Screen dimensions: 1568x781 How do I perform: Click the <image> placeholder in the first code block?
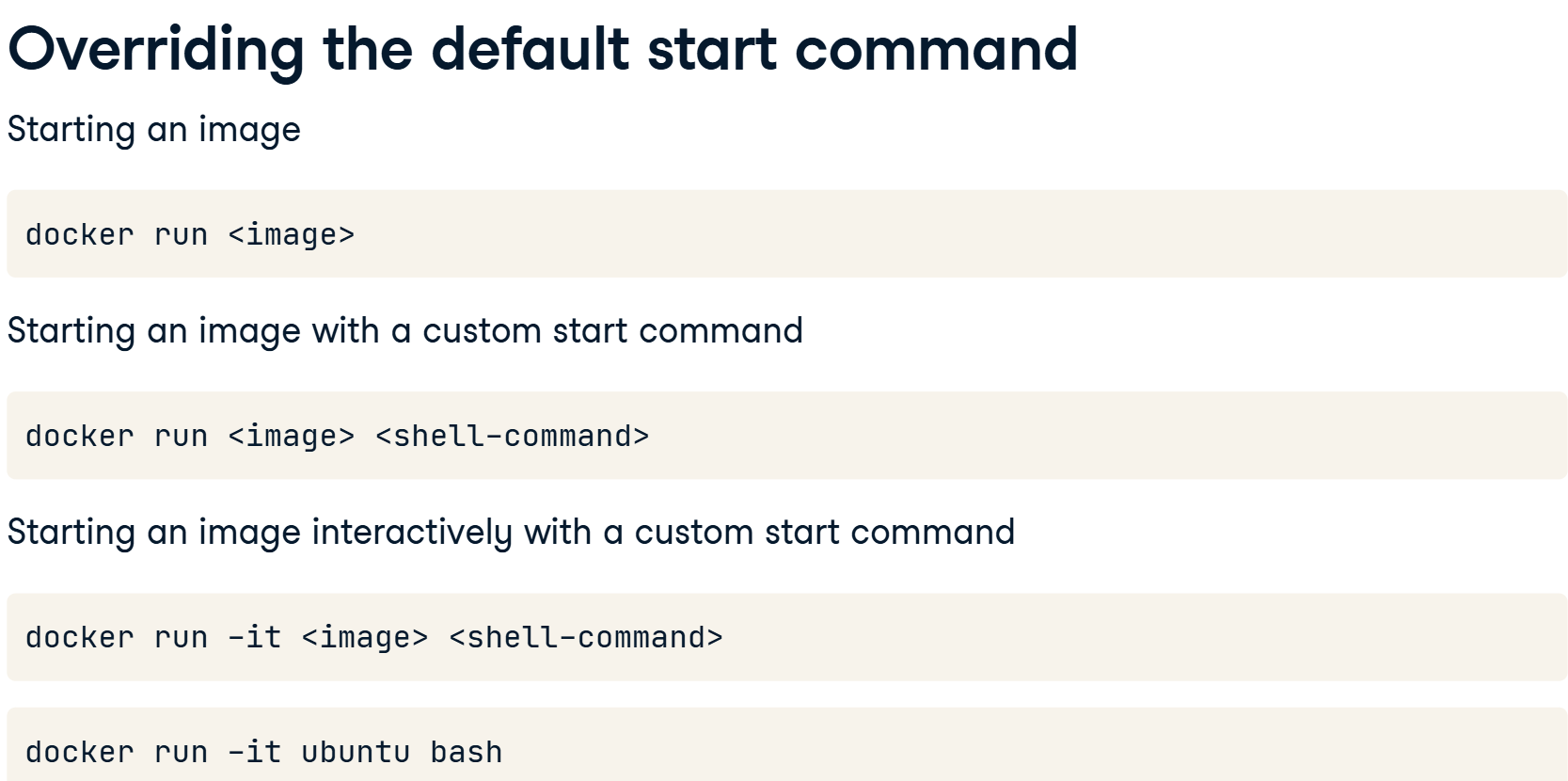pos(292,234)
